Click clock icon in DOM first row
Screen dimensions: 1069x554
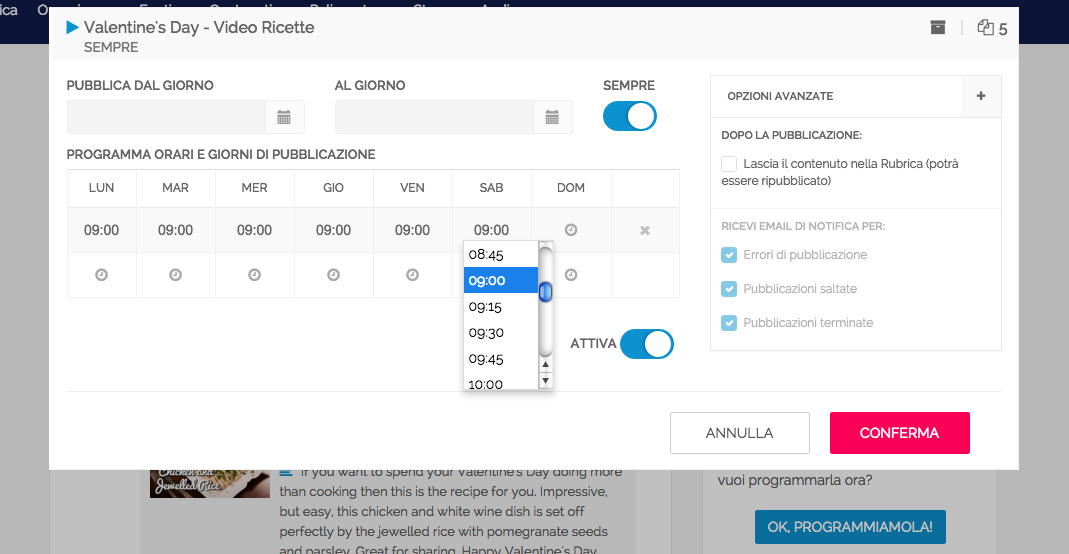pyautogui.click(x=571, y=230)
